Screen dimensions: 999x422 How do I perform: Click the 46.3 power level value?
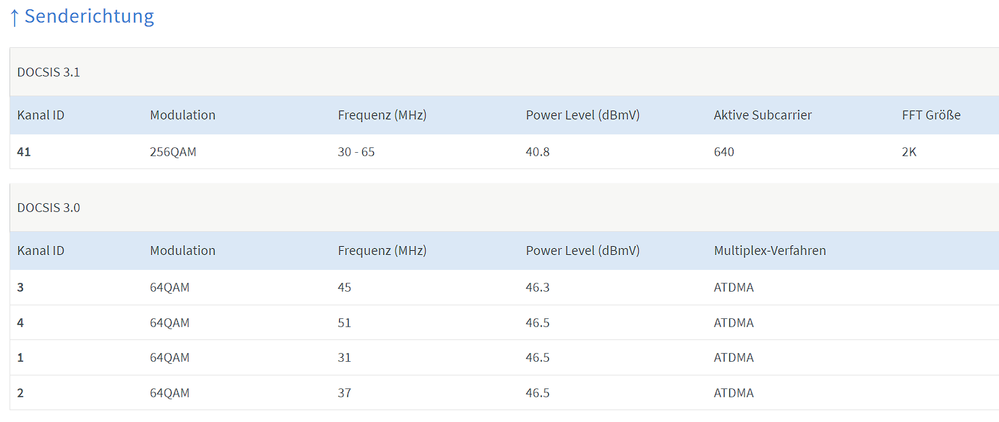coord(538,287)
